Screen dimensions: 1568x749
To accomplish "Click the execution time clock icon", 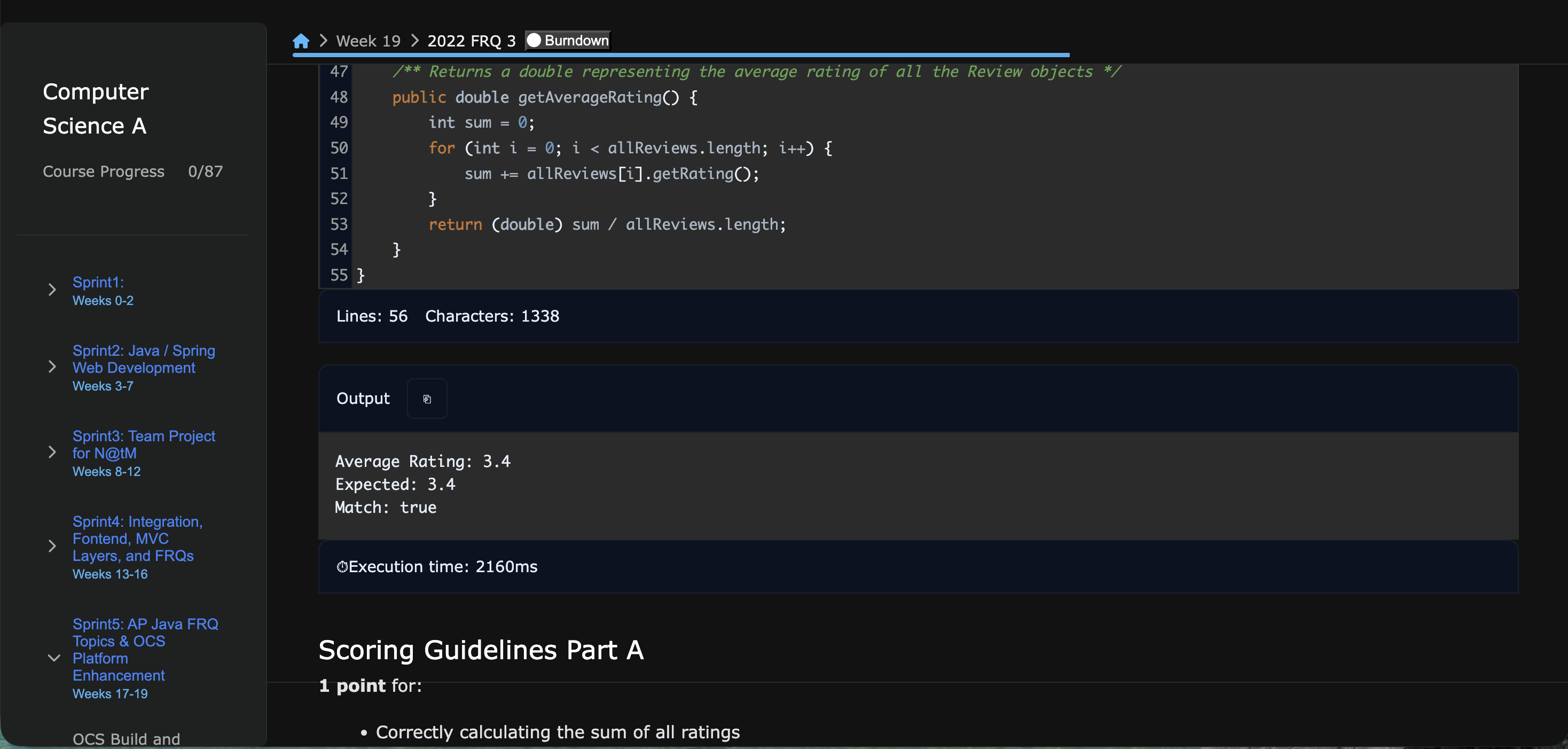I will pyautogui.click(x=342, y=567).
